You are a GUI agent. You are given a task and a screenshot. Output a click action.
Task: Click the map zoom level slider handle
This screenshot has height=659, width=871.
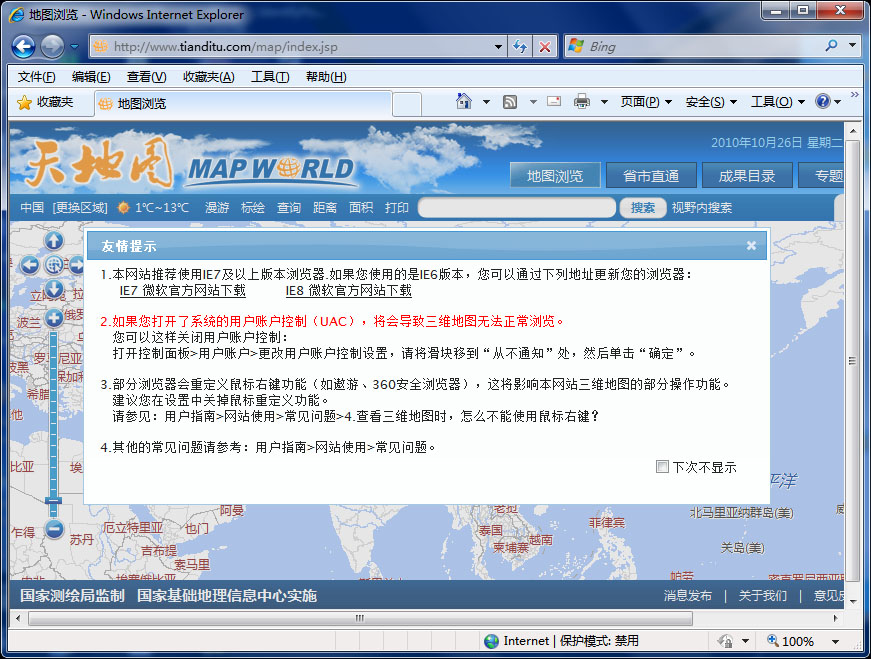click(54, 500)
